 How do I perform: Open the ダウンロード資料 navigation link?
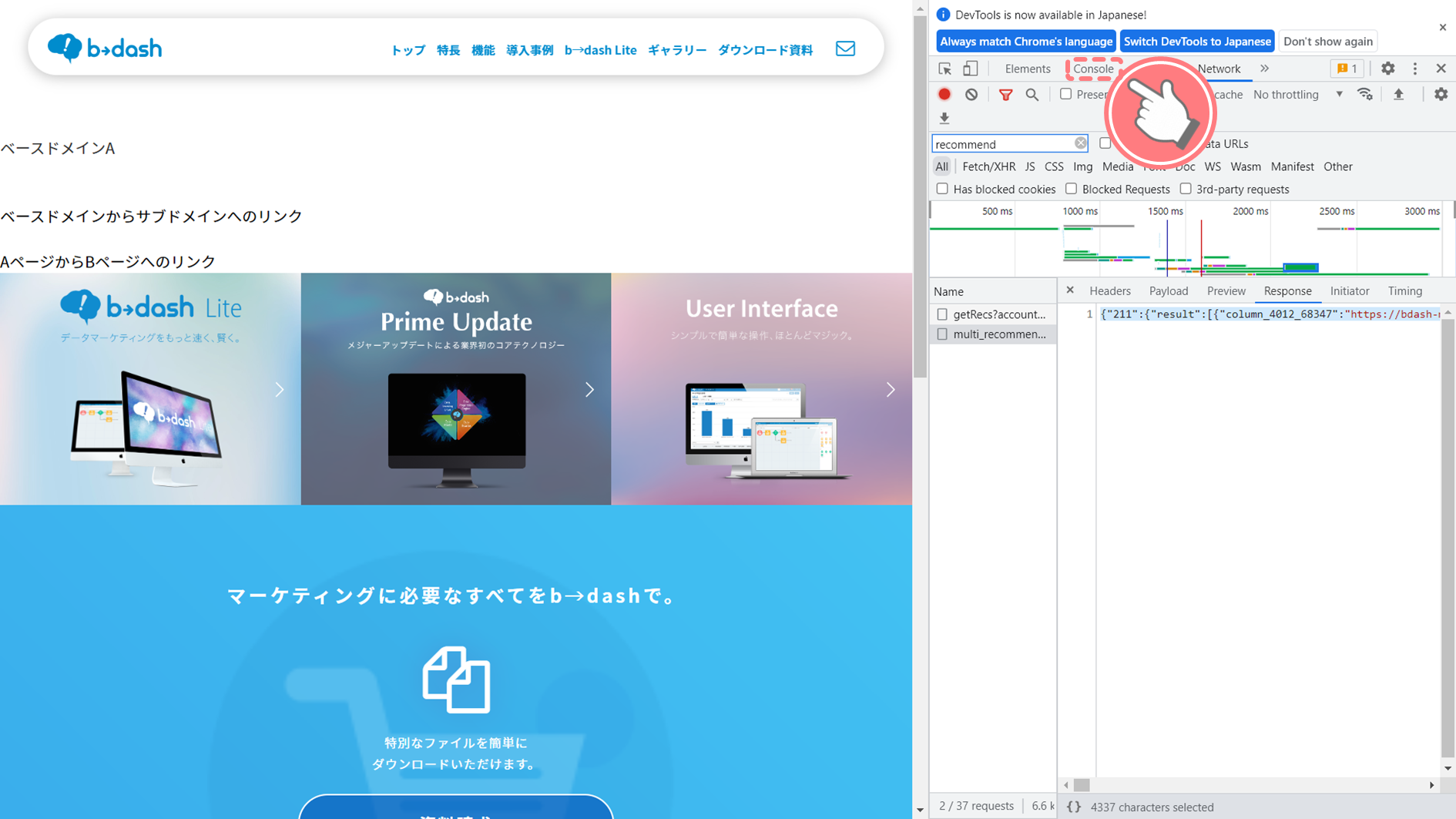(x=766, y=50)
